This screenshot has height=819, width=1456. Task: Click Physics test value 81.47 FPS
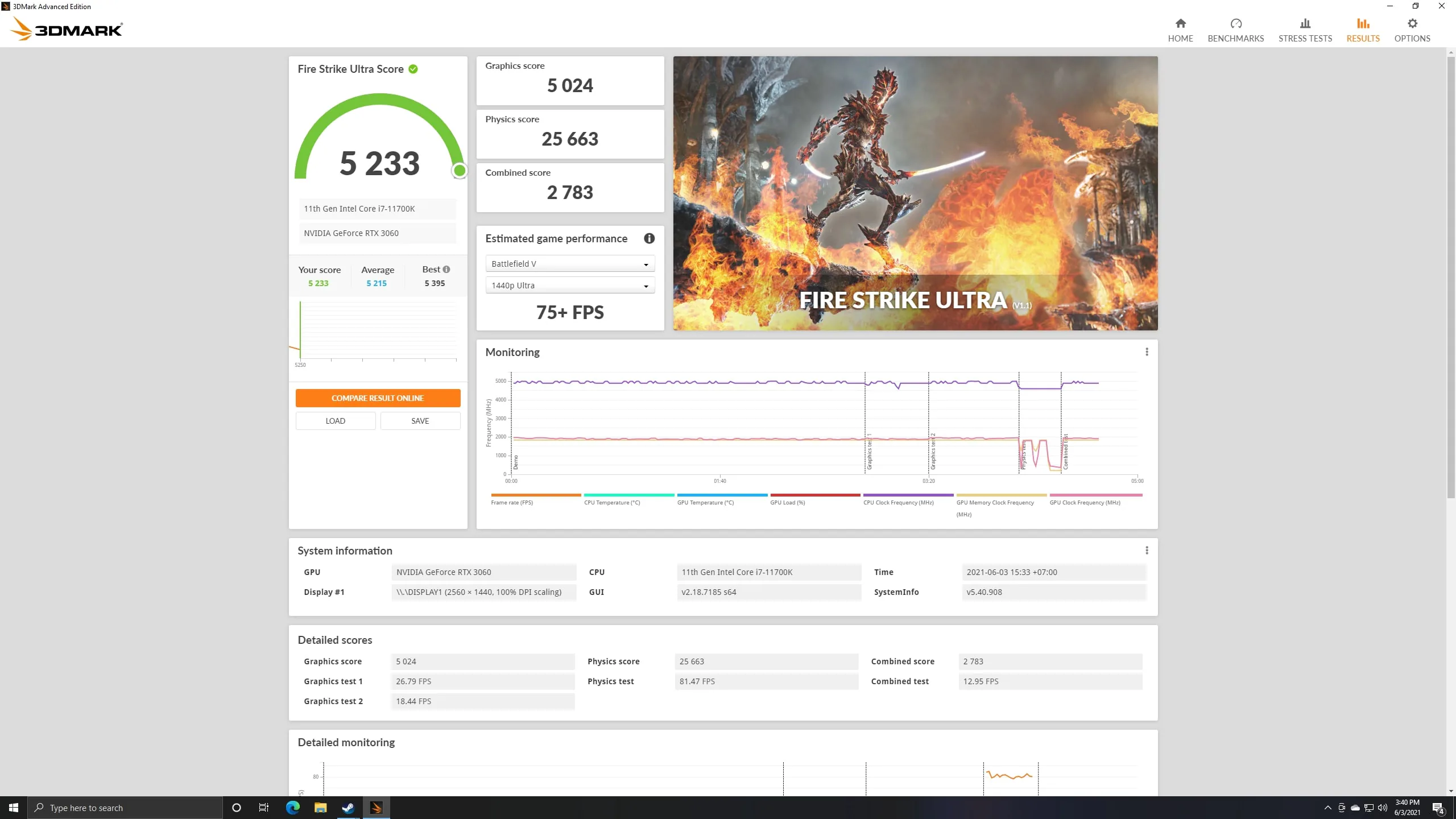(767, 681)
